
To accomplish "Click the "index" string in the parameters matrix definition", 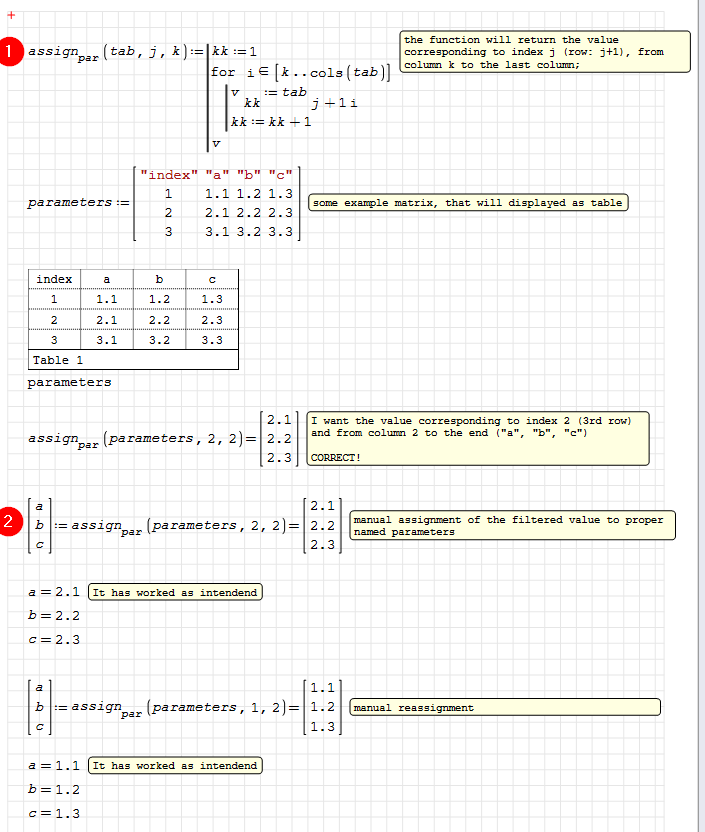I will [165, 175].
